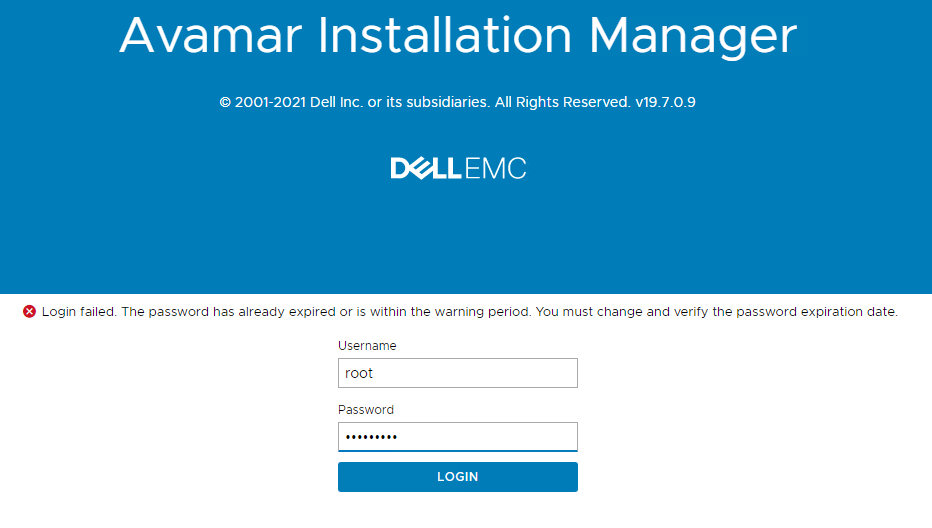Screen dimensions: 932x528
Task: Click "Dell Inc." in the copyright line
Action: point(339,102)
